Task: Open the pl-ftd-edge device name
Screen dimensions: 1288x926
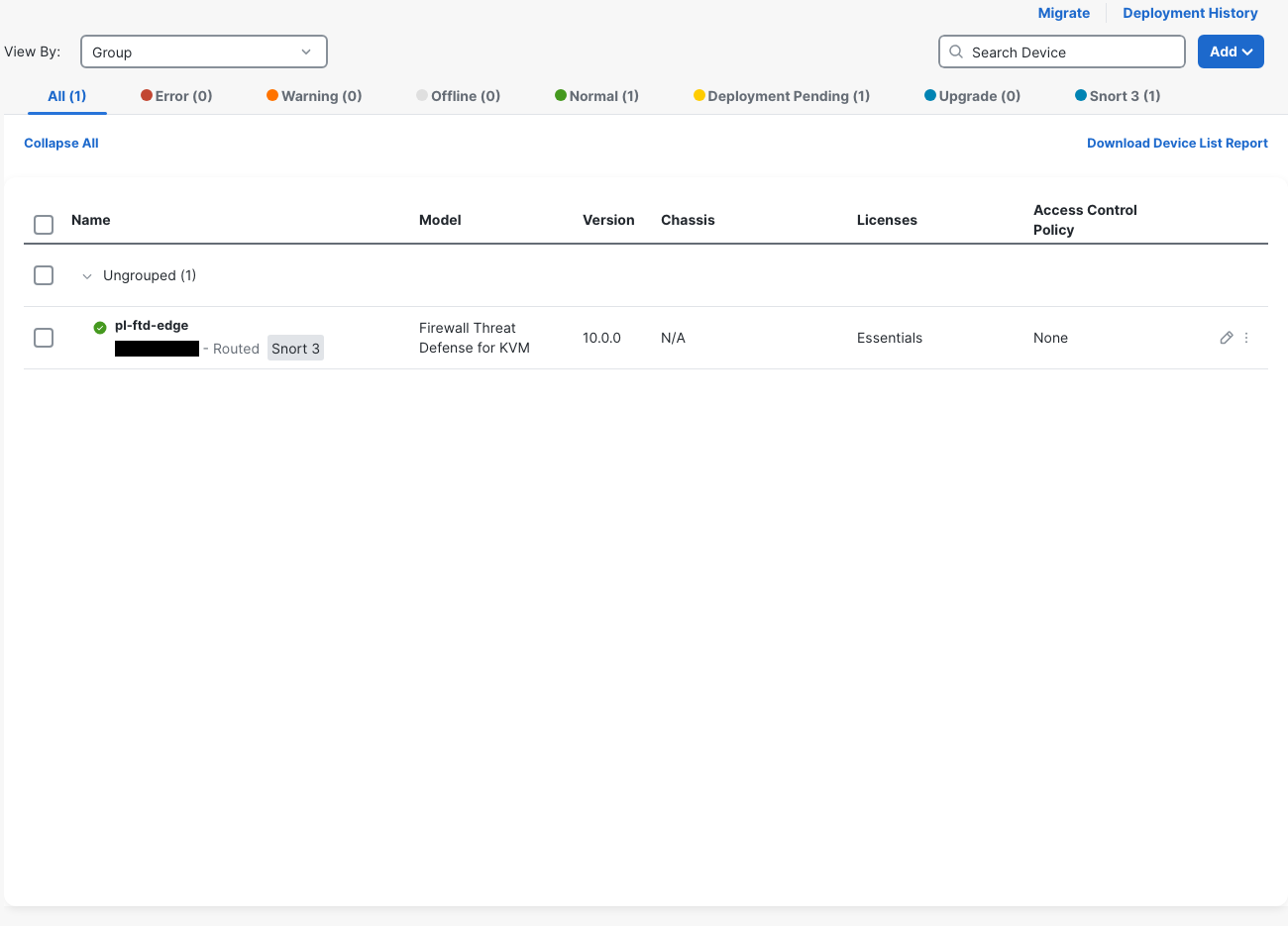Action: point(152,326)
